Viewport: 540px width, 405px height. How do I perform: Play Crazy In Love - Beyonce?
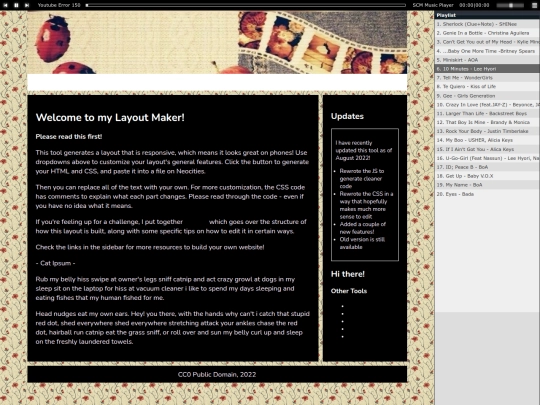click(487, 105)
